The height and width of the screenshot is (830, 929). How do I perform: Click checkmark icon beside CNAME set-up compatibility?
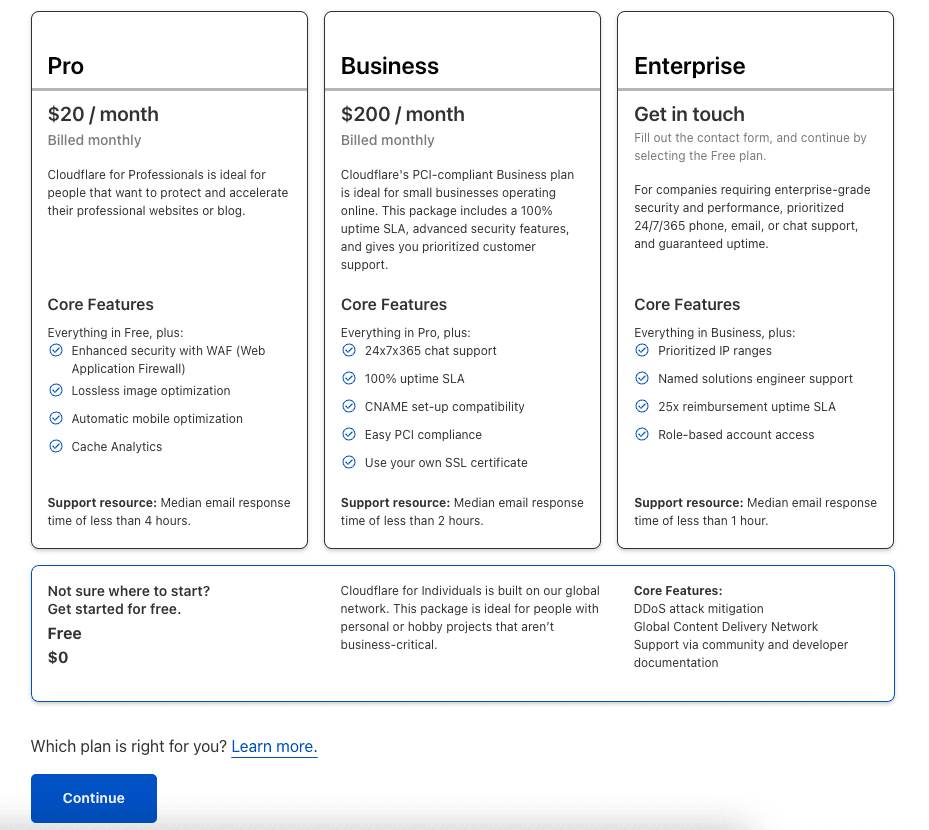349,406
